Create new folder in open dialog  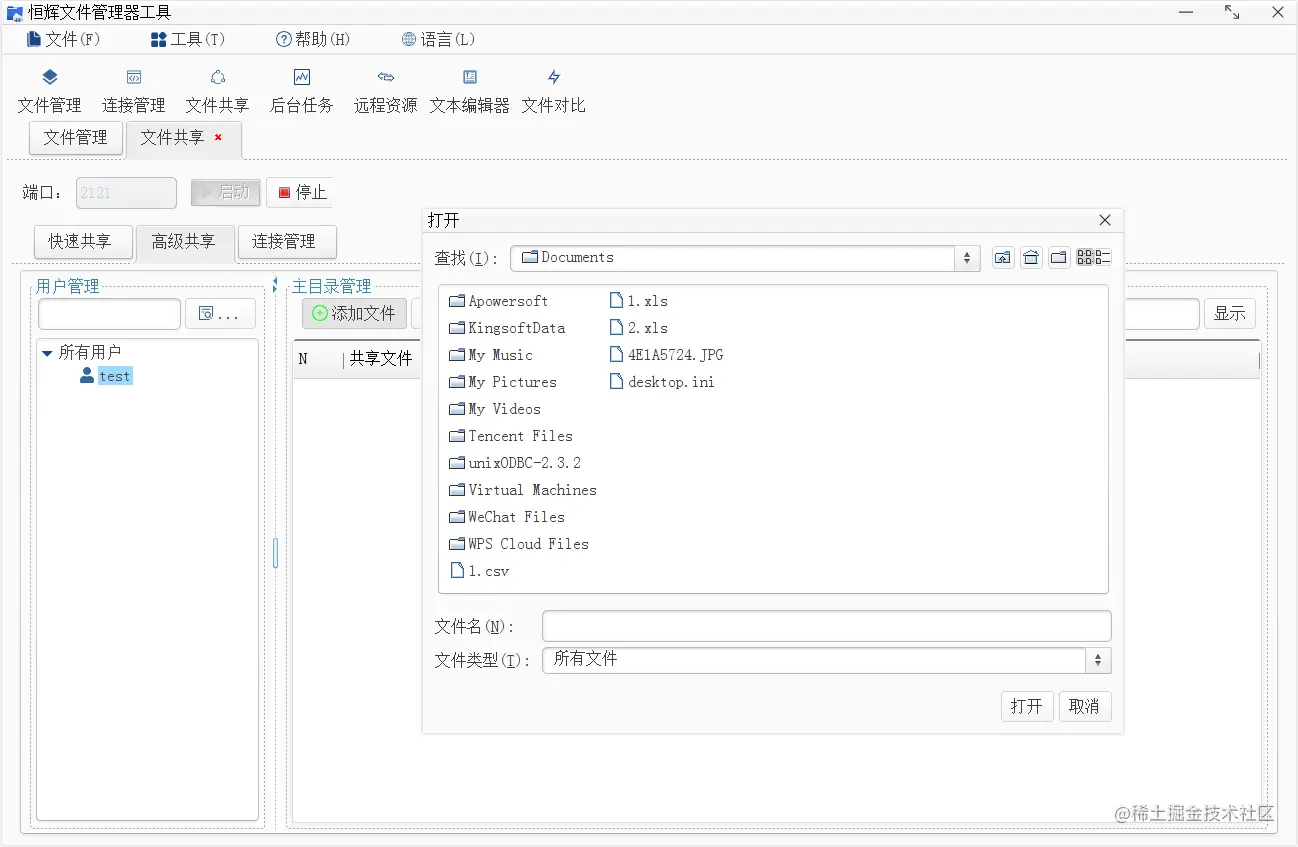pos(1059,258)
